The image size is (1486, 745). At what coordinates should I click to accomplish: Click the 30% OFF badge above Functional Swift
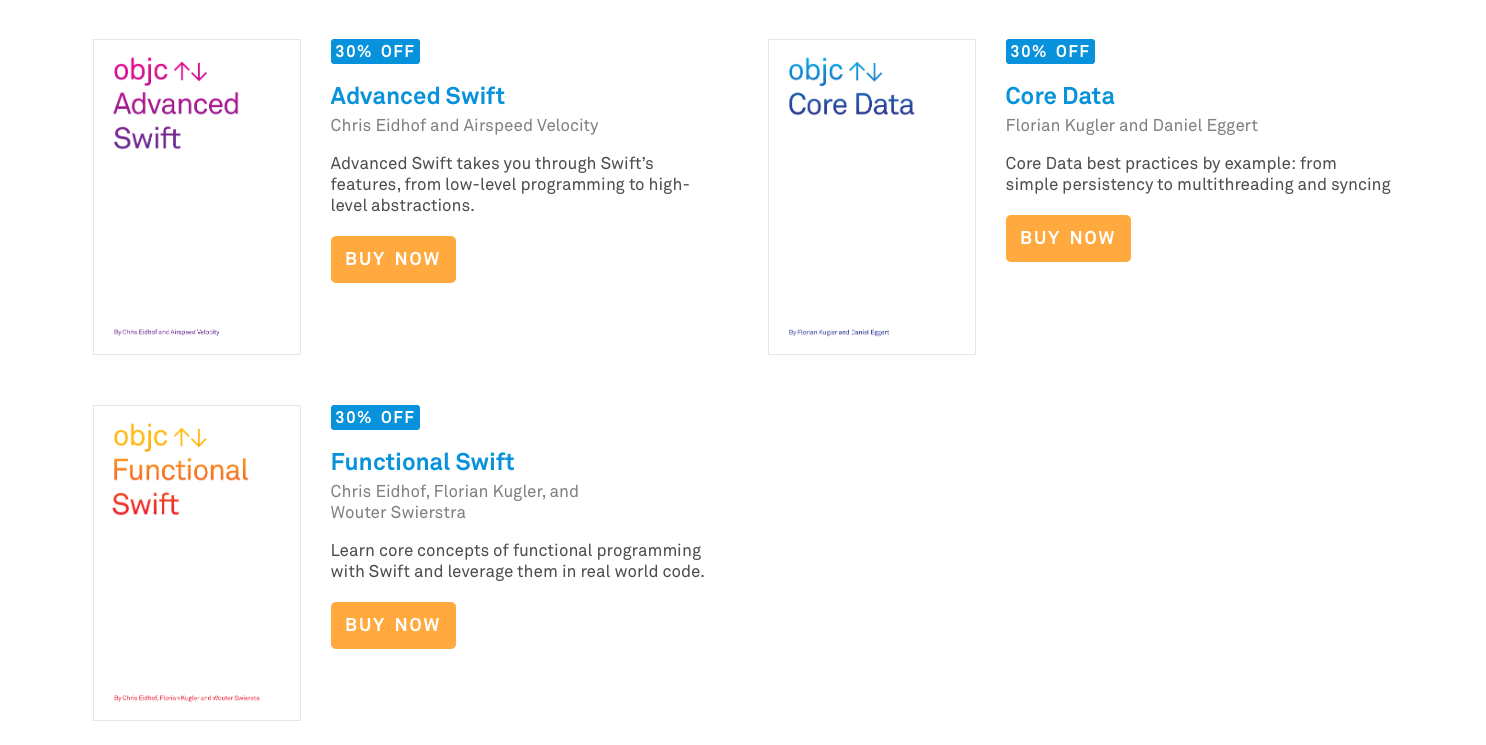(x=375, y=418)
